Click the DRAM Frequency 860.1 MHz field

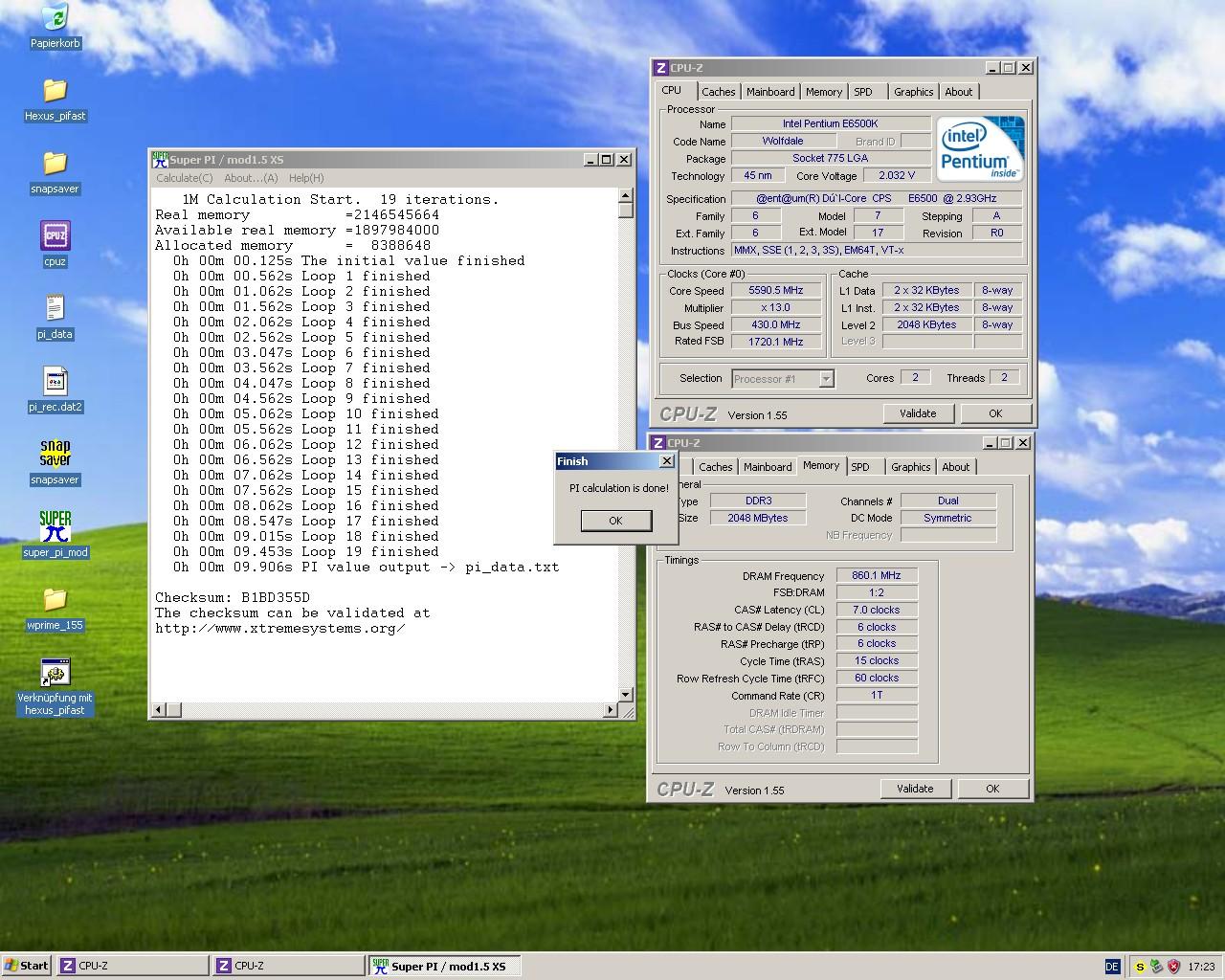pos(877,576)
